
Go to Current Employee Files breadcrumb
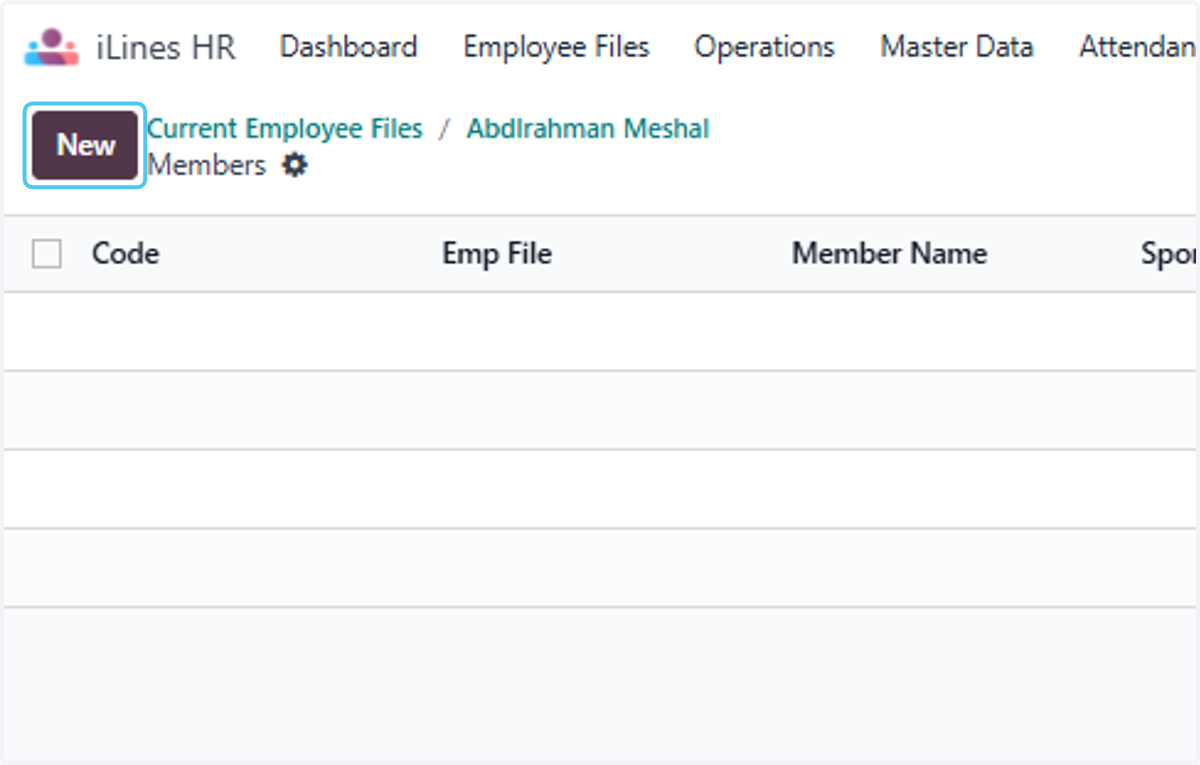[x=285, y=129]
